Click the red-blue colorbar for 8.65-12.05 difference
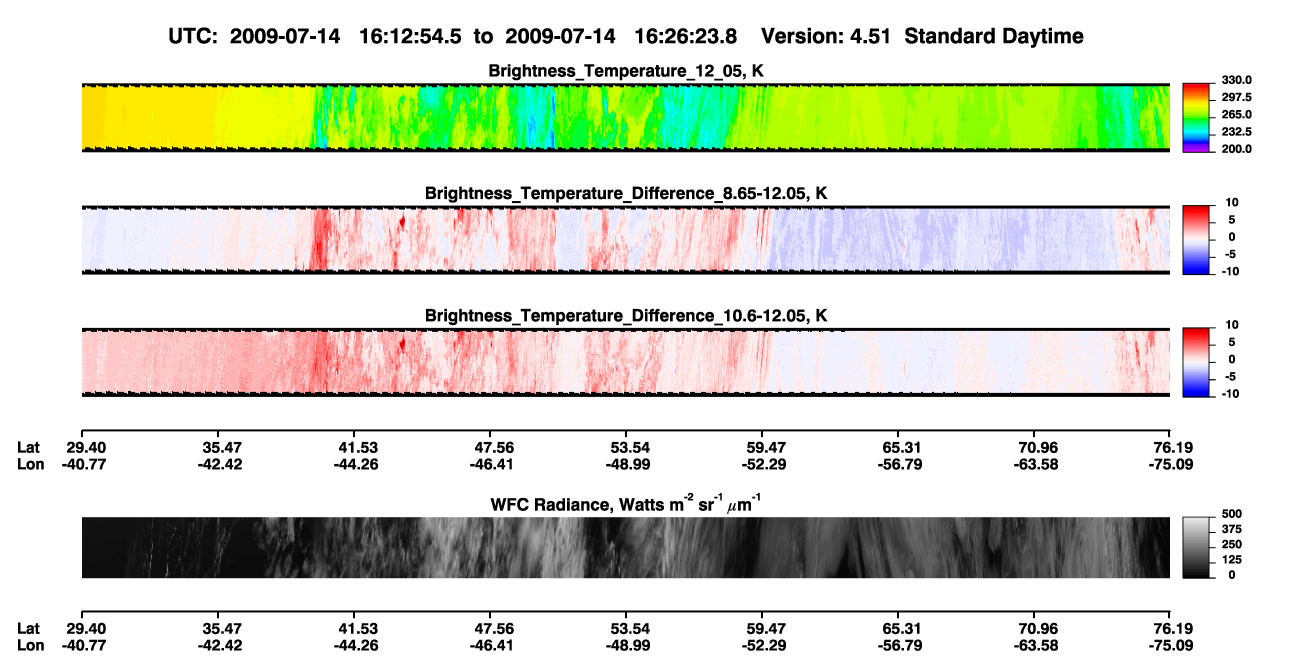The width and height of the screenshot is (1300, 667). click(x=1196, y=239)
